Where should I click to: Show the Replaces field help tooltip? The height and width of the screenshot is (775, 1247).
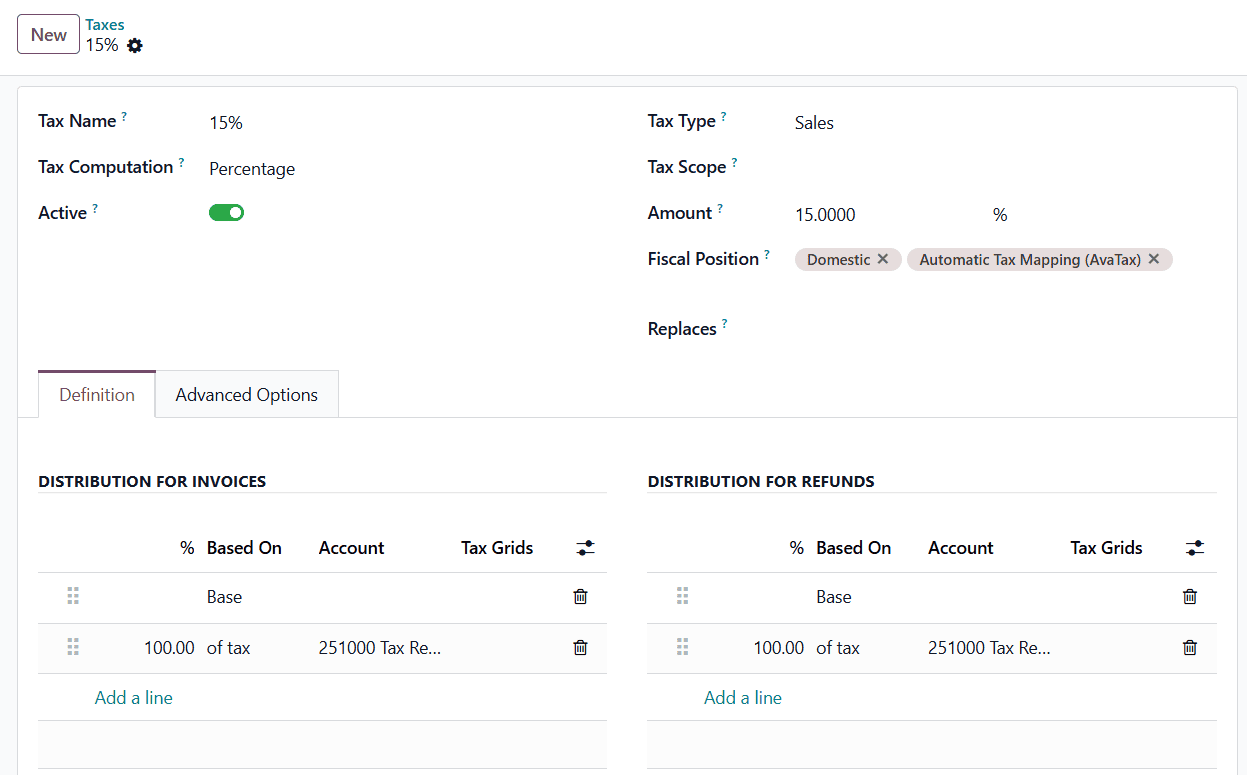click(x=726, y=321)
